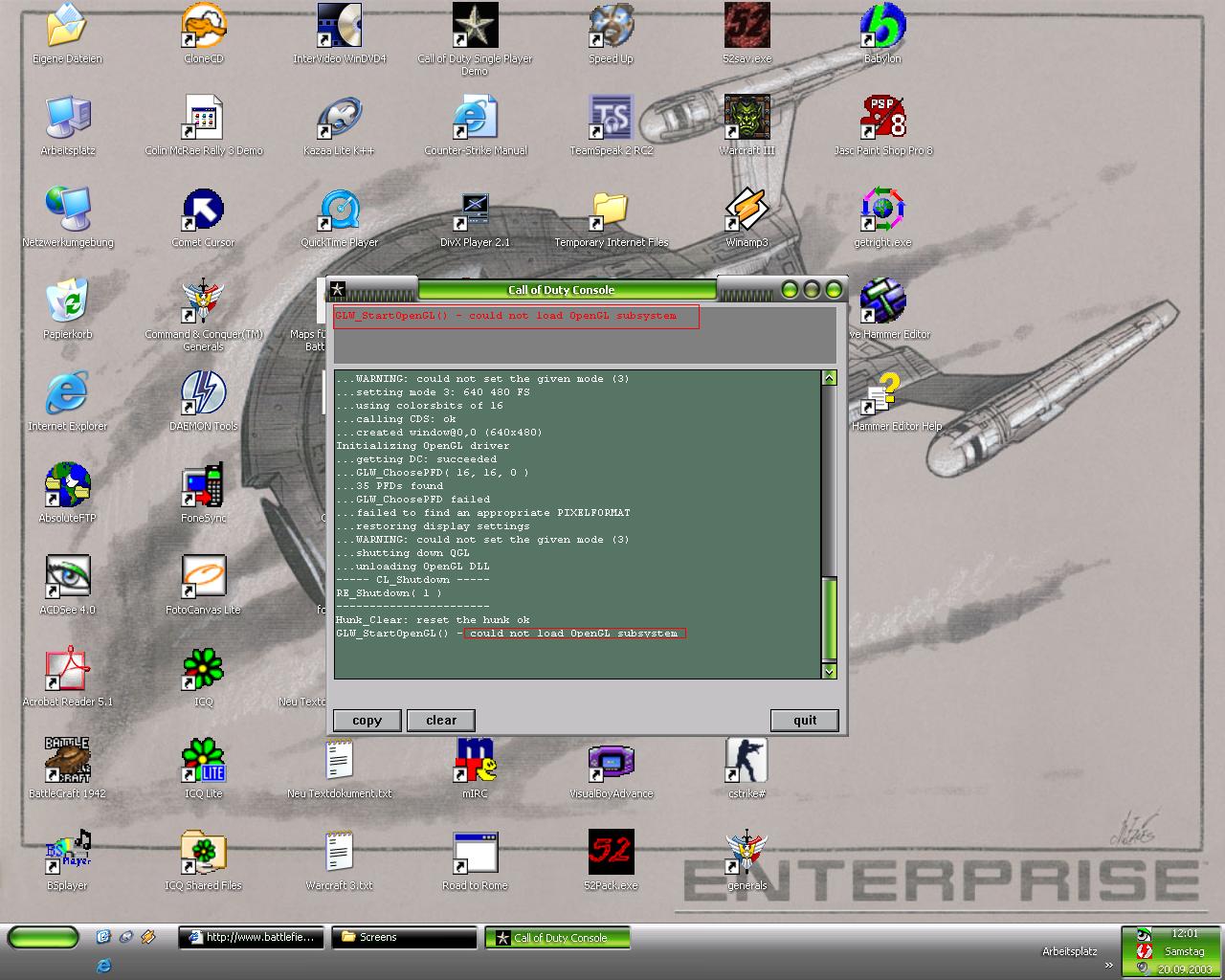The height and width of the screenshot is (980, 1225).
Task: Click the copy button in console
Action: 367,721
